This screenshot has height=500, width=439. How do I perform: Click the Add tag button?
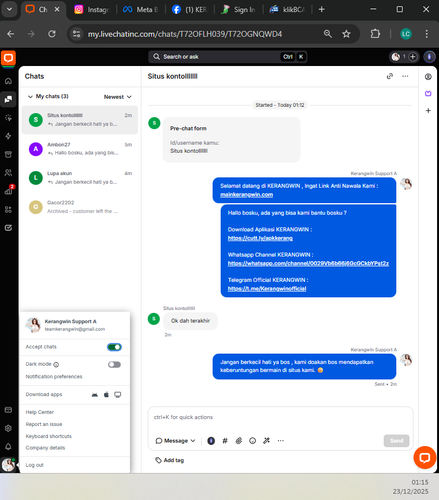click(x=170, y=460)
